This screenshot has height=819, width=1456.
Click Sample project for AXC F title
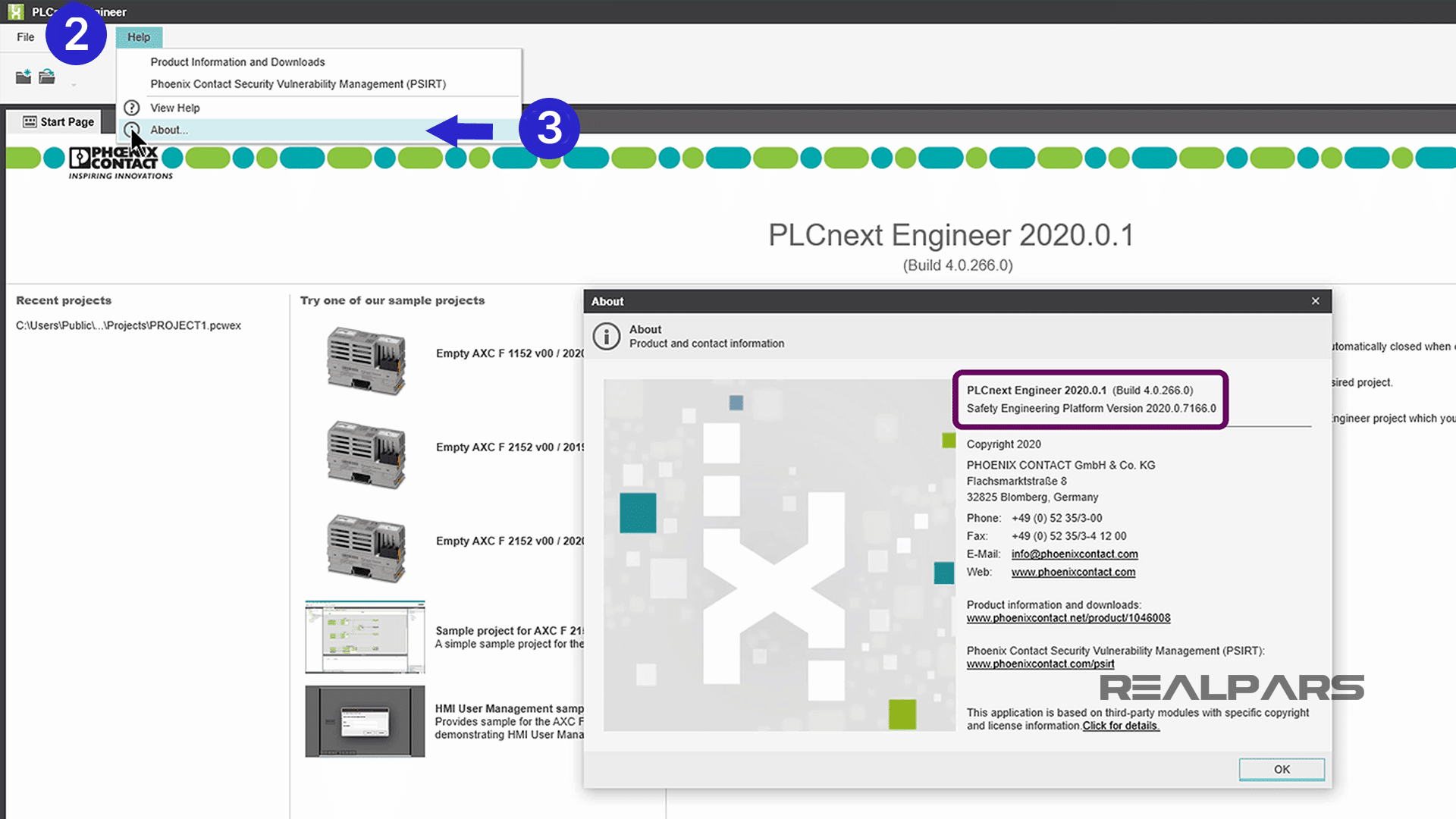click(x=509, y=631)
